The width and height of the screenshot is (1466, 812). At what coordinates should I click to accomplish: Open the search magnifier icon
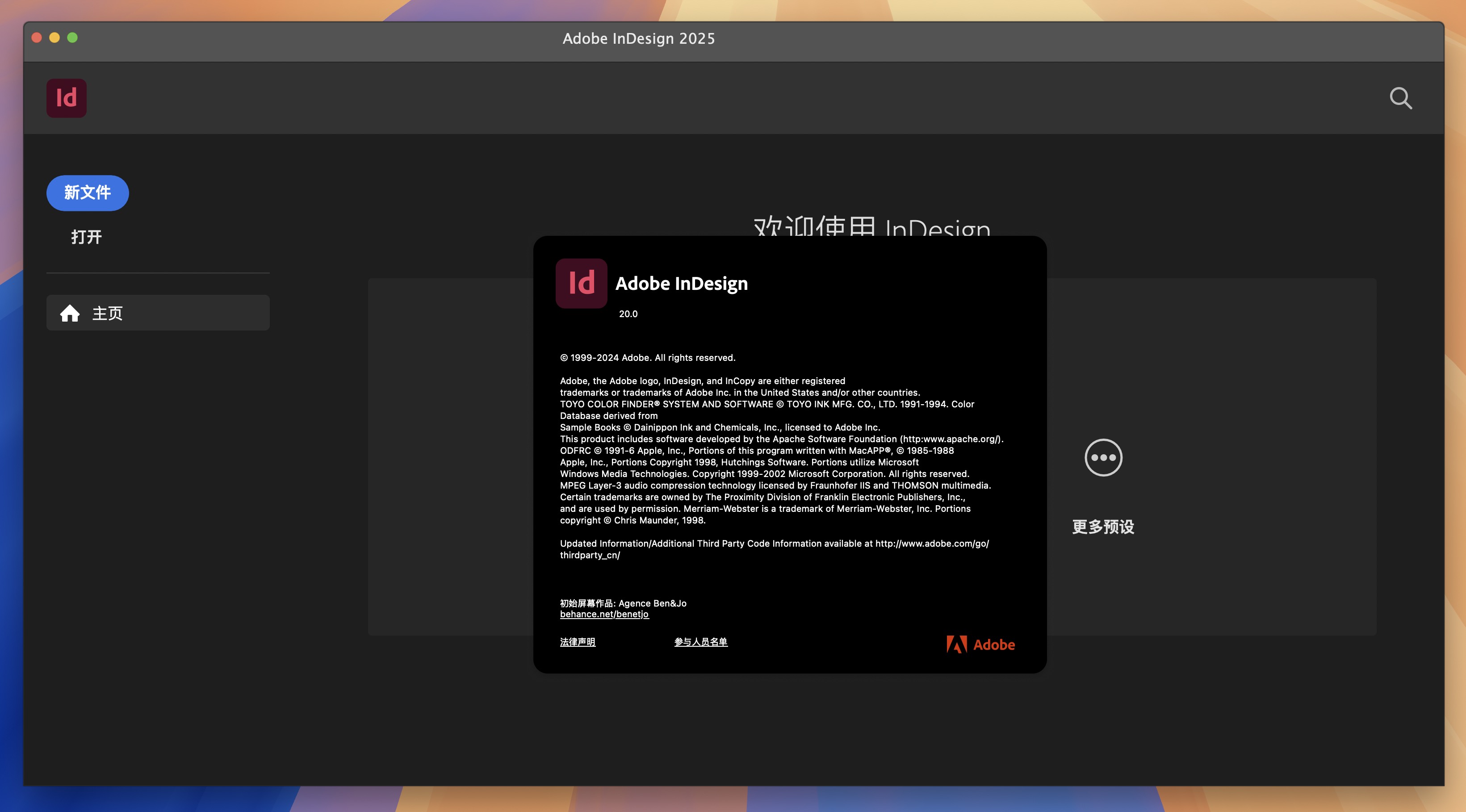1400,98
